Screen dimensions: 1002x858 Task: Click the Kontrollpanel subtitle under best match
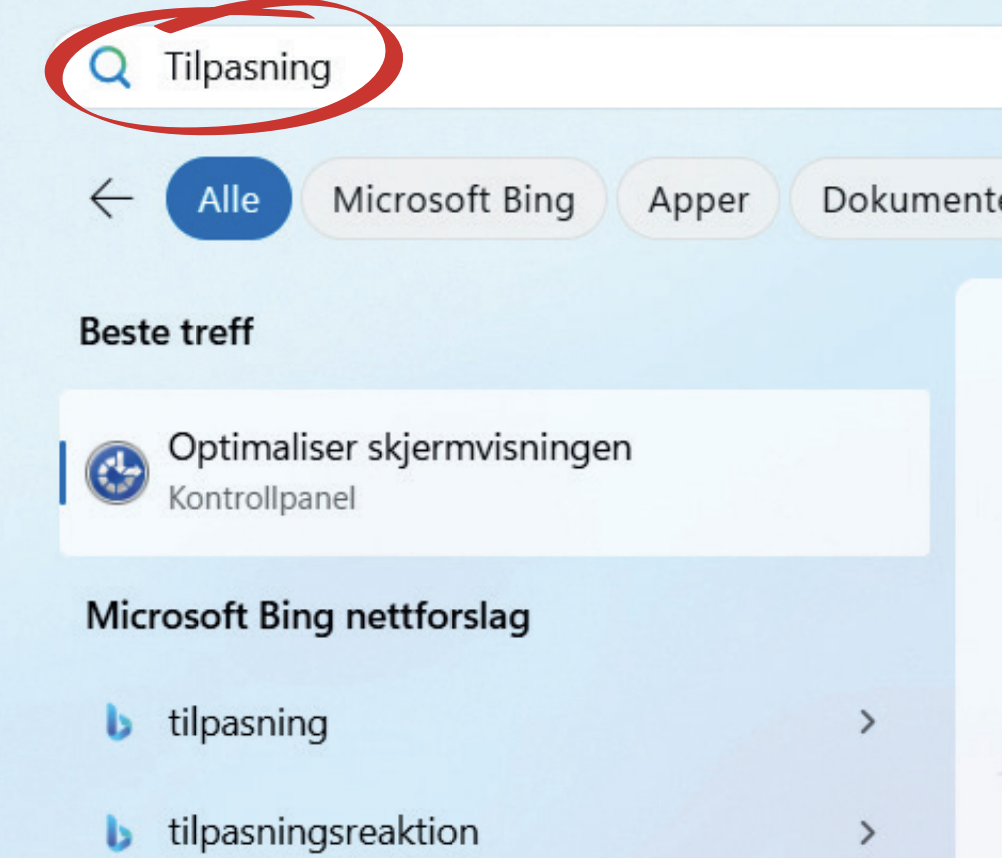261,498
